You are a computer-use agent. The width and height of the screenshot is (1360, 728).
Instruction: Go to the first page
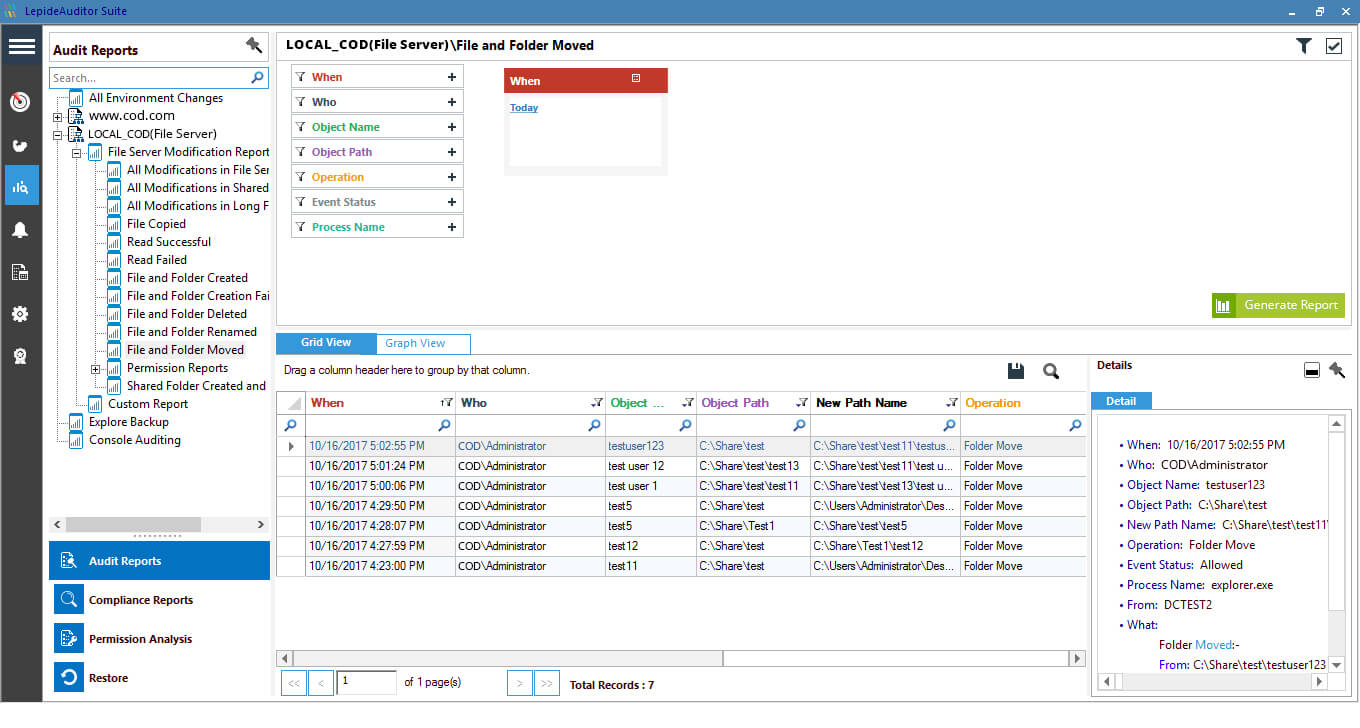click(x=294, y=683)
